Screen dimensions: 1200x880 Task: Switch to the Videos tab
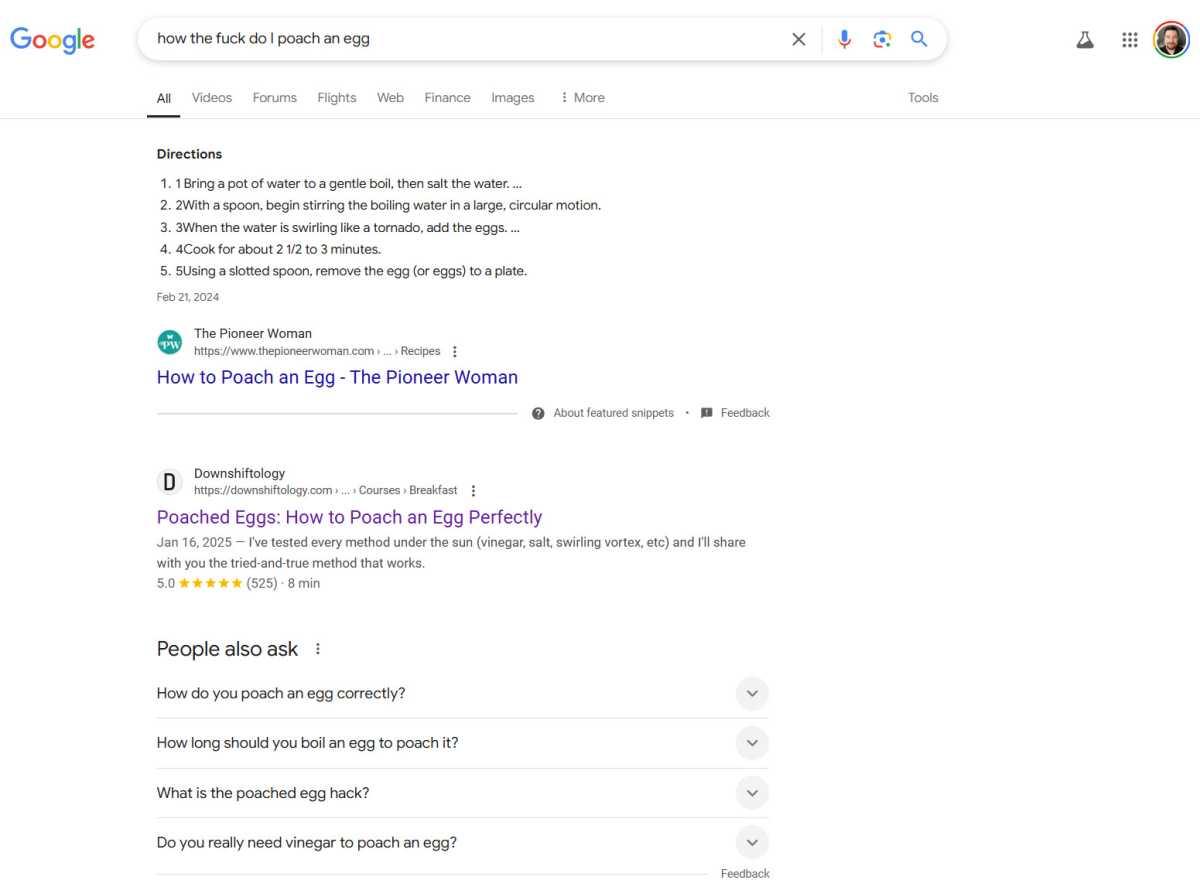211,97
